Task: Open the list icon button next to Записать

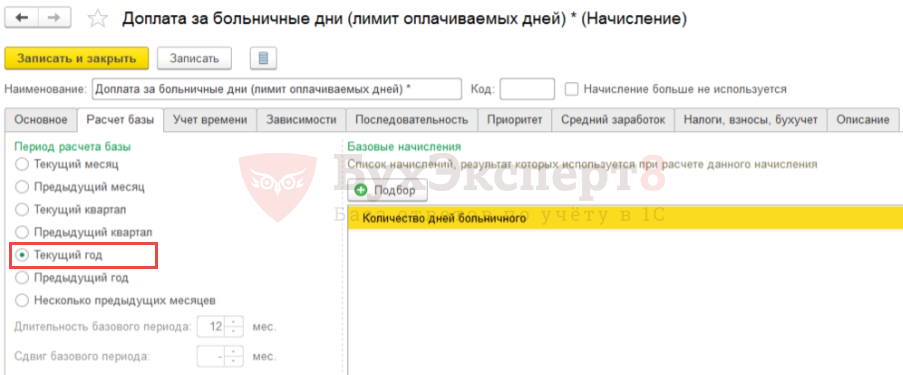Action: point(263,58)
